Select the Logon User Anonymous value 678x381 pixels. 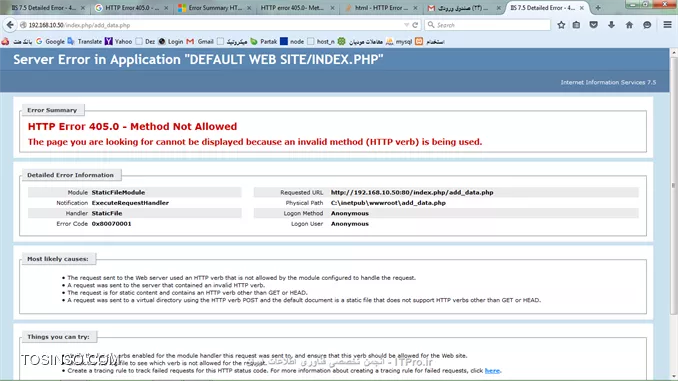coord(350,224)
